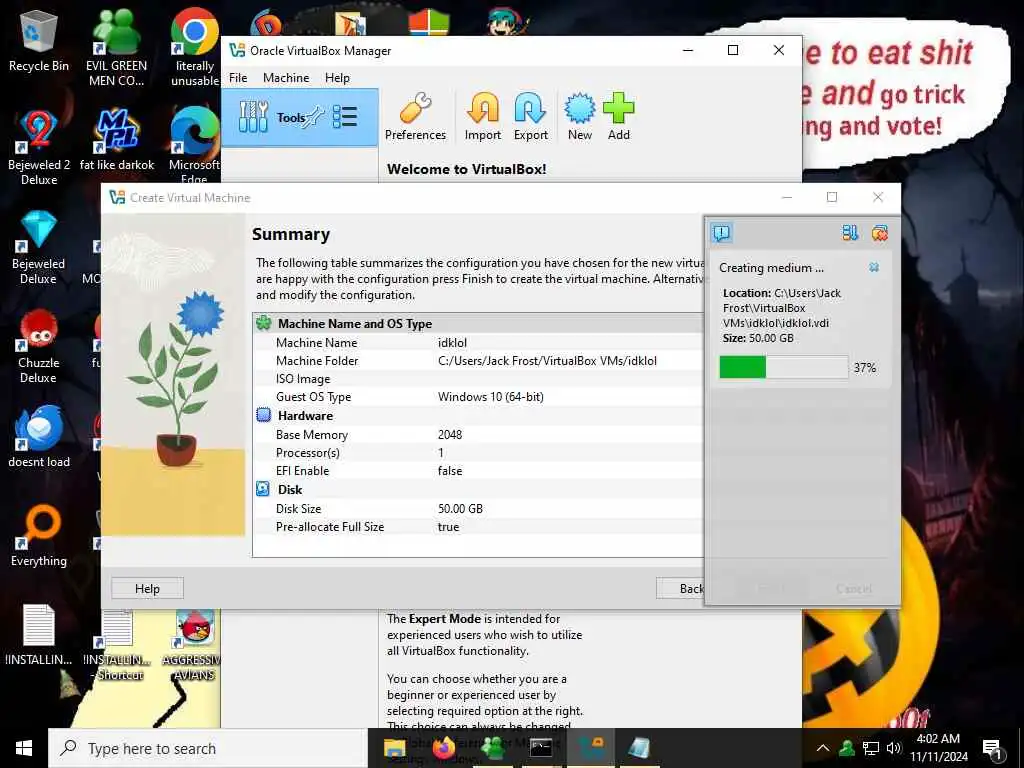Open the !INSTALLIN... - Shortcut icon
The image size is (1024, 768).
(117, 645)
